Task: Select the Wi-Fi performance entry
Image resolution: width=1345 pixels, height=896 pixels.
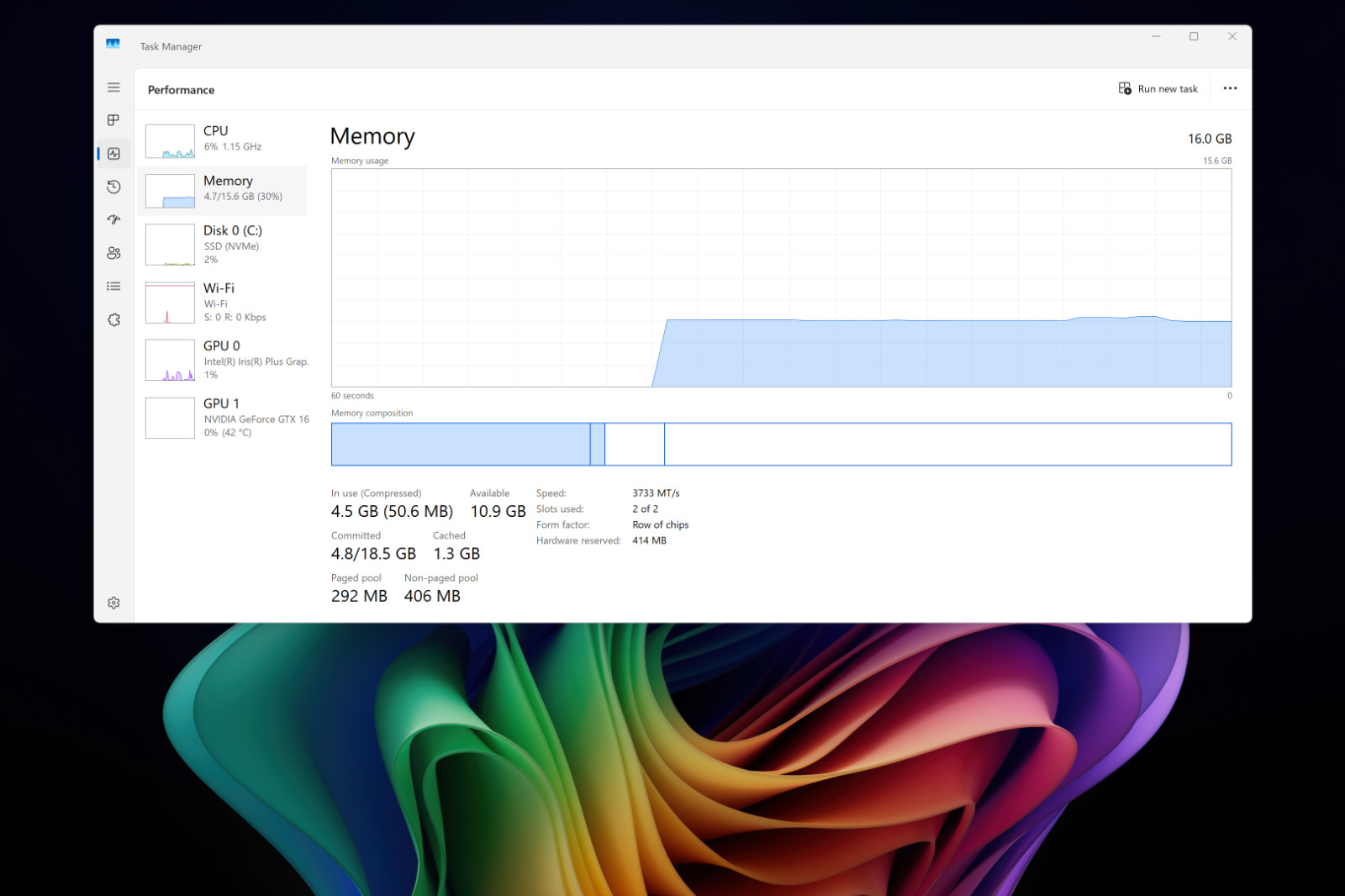Action: click(222, 303)
